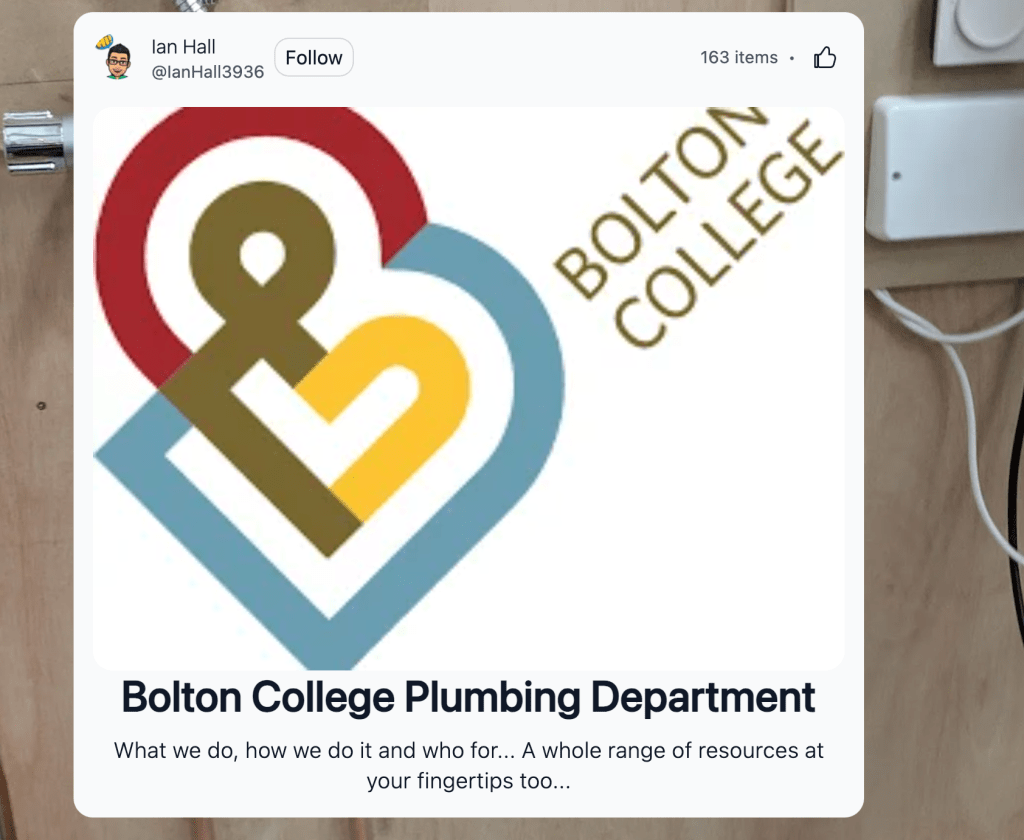The image size is (1024, 840).
Task: Open the Bolton College Plumbing Department title
Action: click(468, 697)
